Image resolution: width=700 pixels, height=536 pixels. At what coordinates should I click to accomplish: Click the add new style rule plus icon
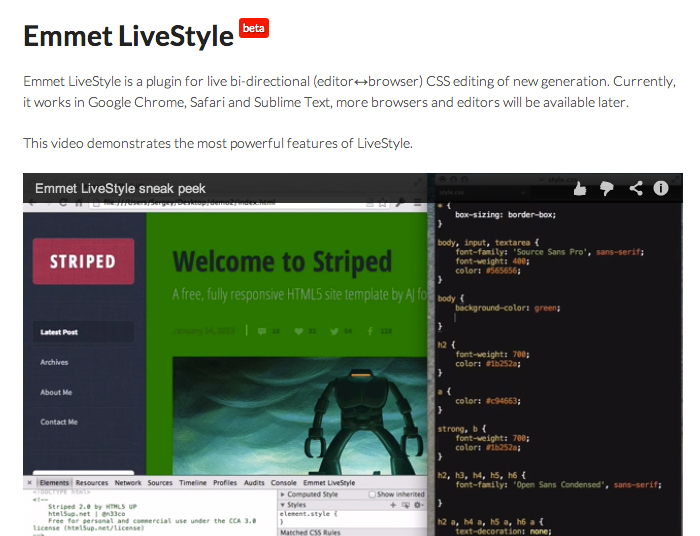pyautogui.click(x=393, y=506)
